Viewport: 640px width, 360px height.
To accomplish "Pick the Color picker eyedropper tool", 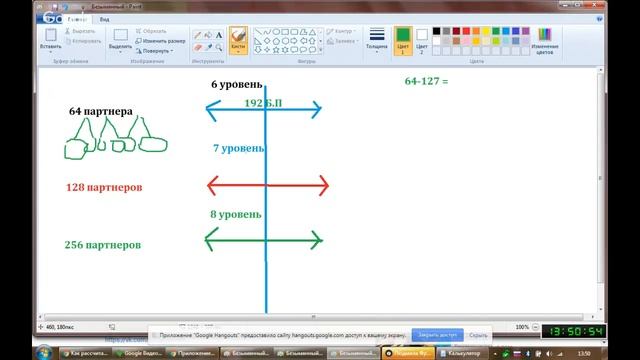I will [x=208, y=47].
